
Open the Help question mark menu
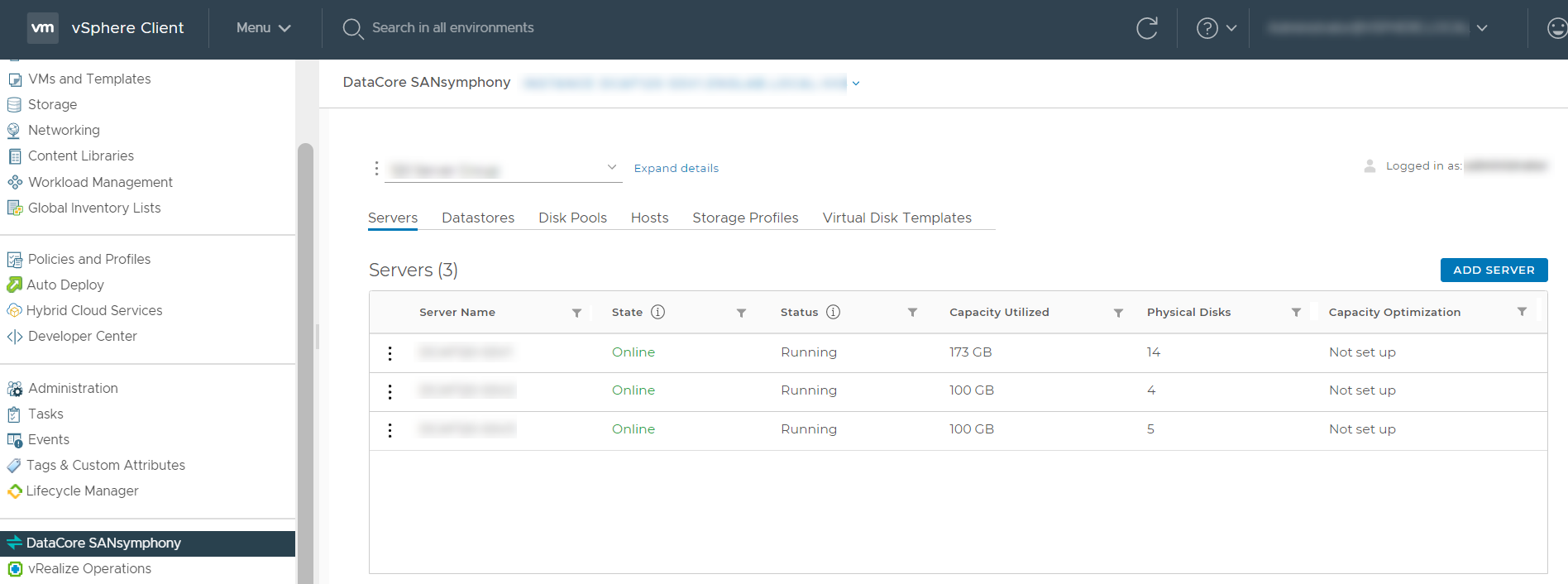click(x=1217, y=28)
